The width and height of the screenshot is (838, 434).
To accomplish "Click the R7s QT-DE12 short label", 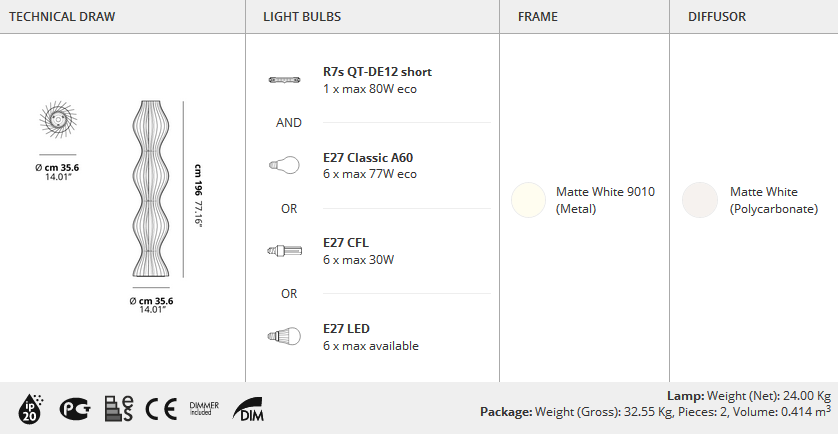I will 377,72.
